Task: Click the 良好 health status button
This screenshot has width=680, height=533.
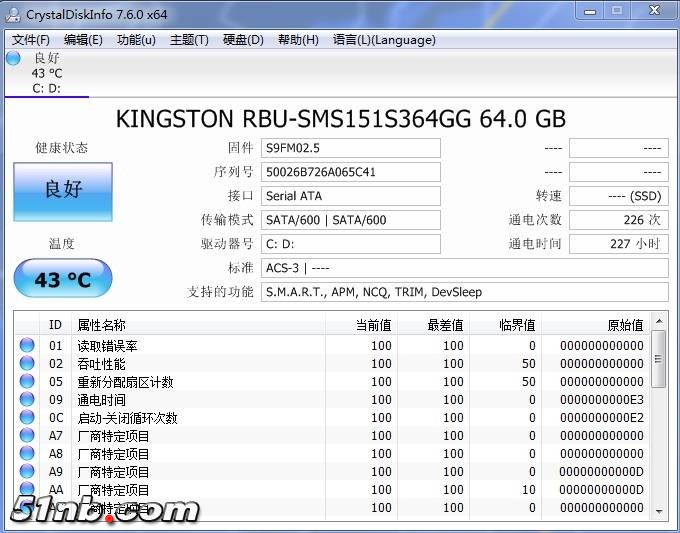Action: point(63,191)
